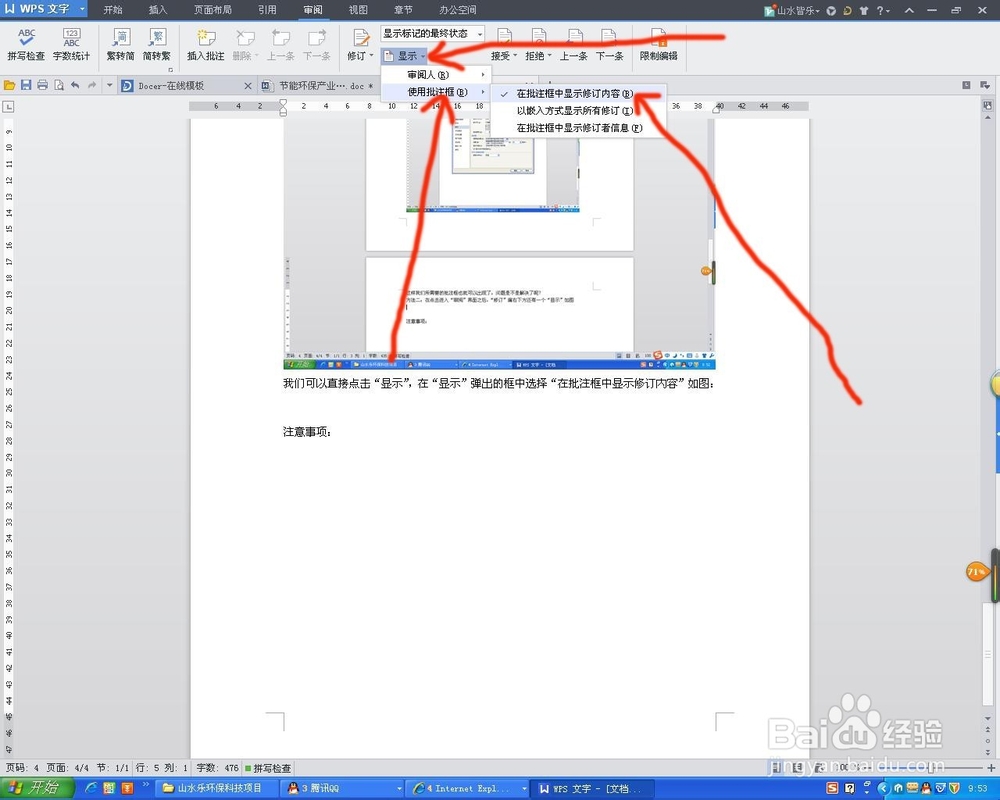Click 拒绝 reject revision icon
1000x800 pixels.
[538, 44]
